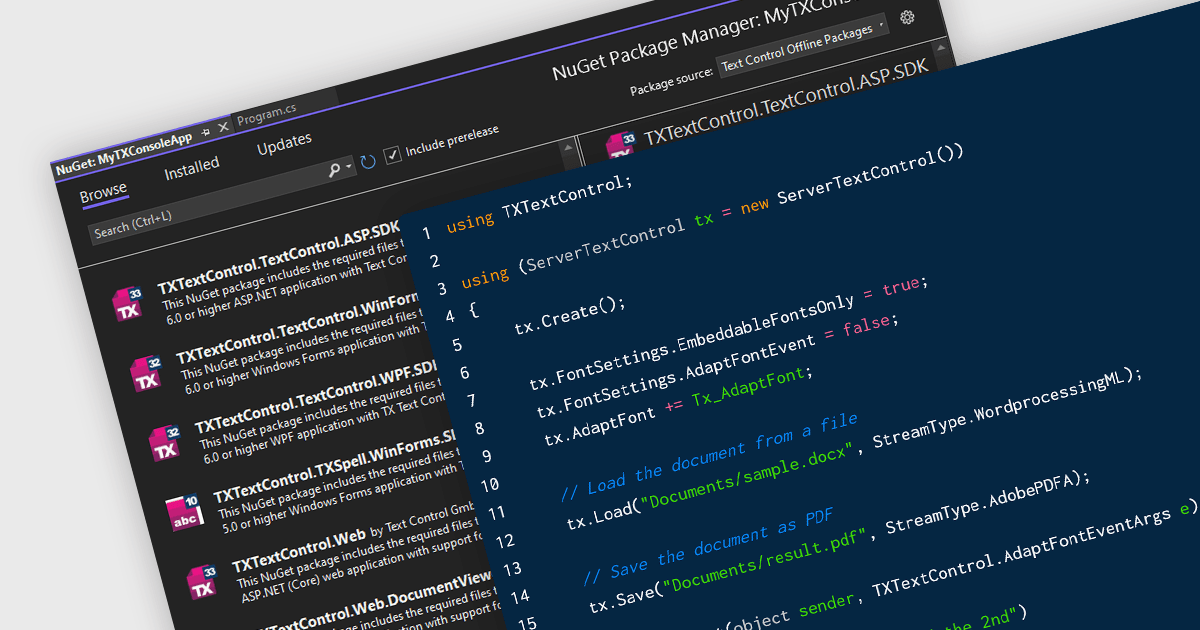Screen dimensions: 1200x630
Task: Click code line 'using TXTextControl;'
Action: point(540,203)
